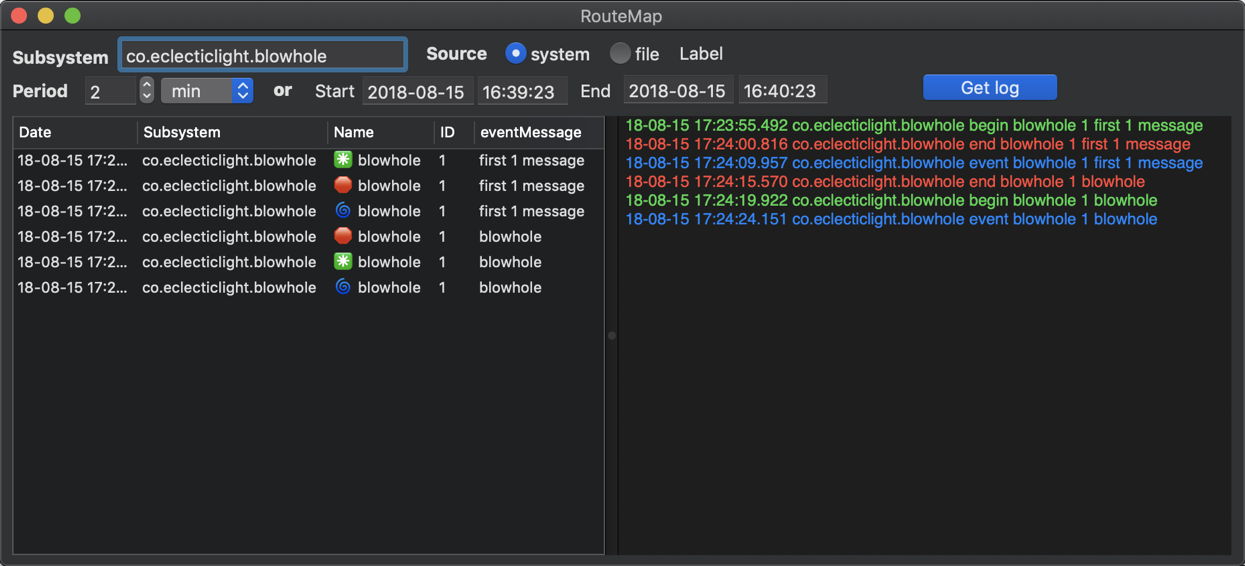Click blue spiral event icon in third row

coord(343,211)
